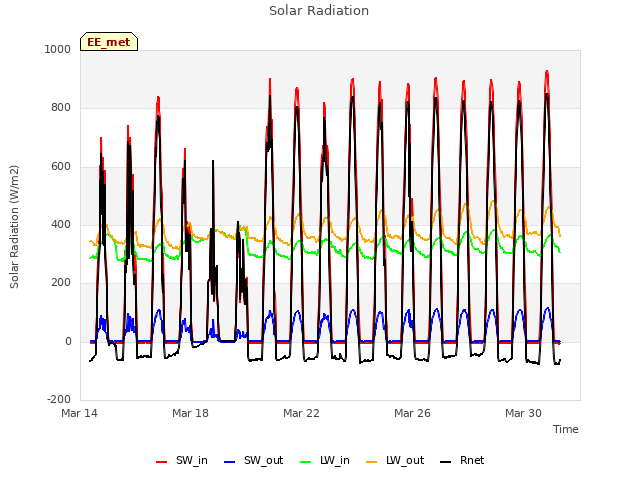Click the orange LW_out legend swatch

(x=372, y=462)
